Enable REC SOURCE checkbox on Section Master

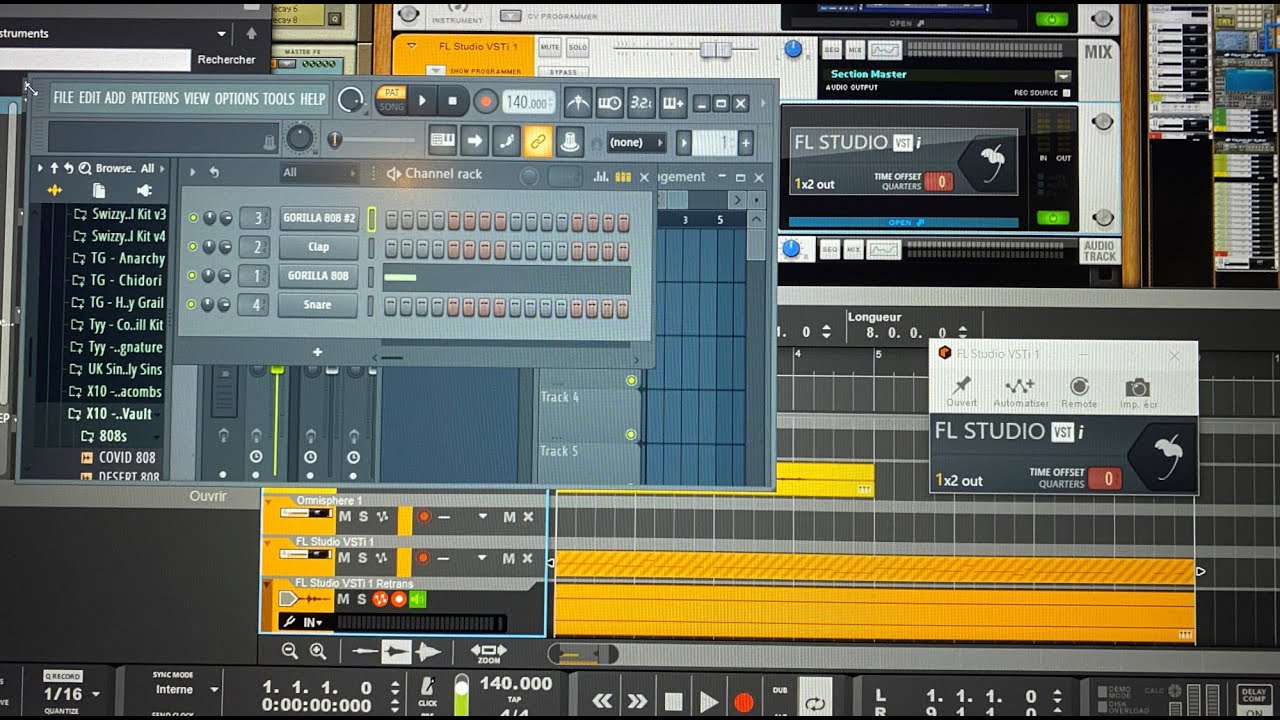[x=1066, y=93]
